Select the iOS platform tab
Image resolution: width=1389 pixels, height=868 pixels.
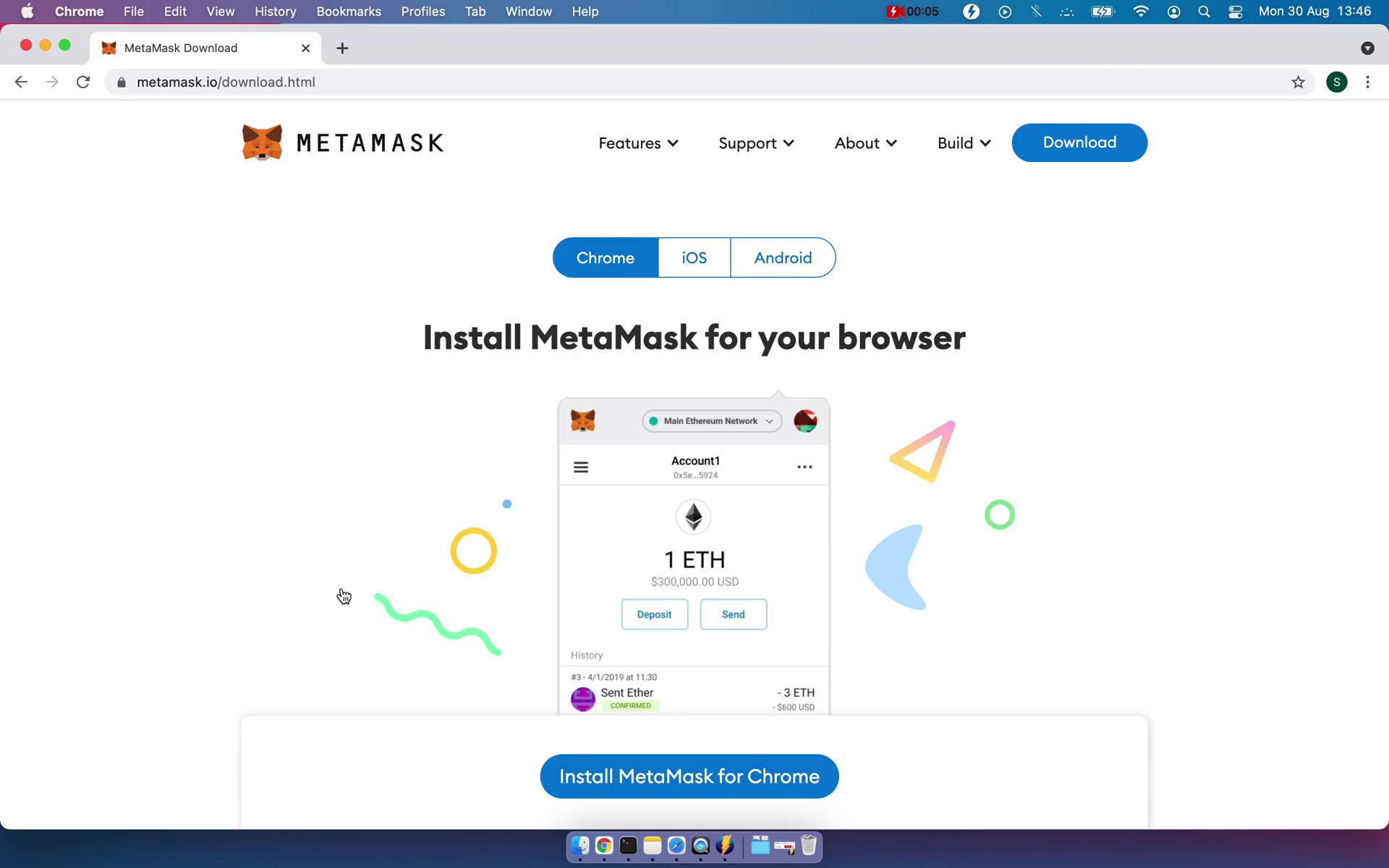[x=694, y=258]
